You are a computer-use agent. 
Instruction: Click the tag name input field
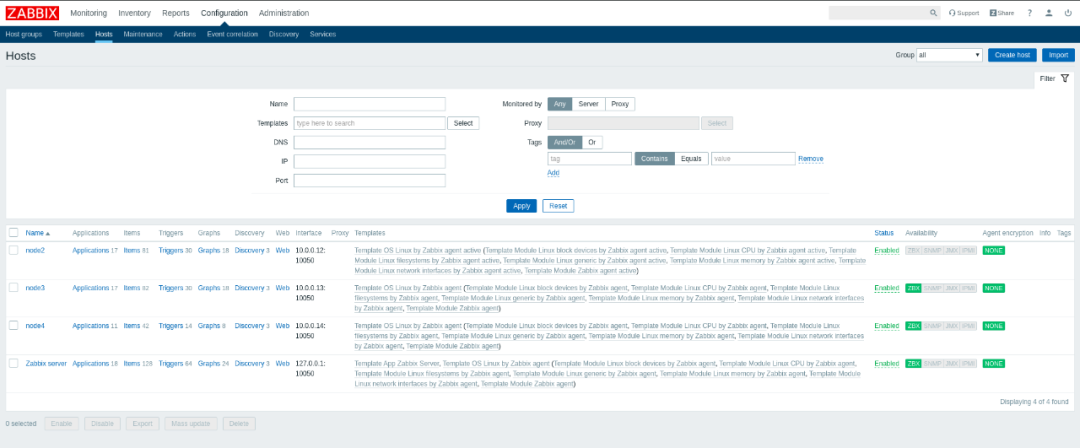590,159
